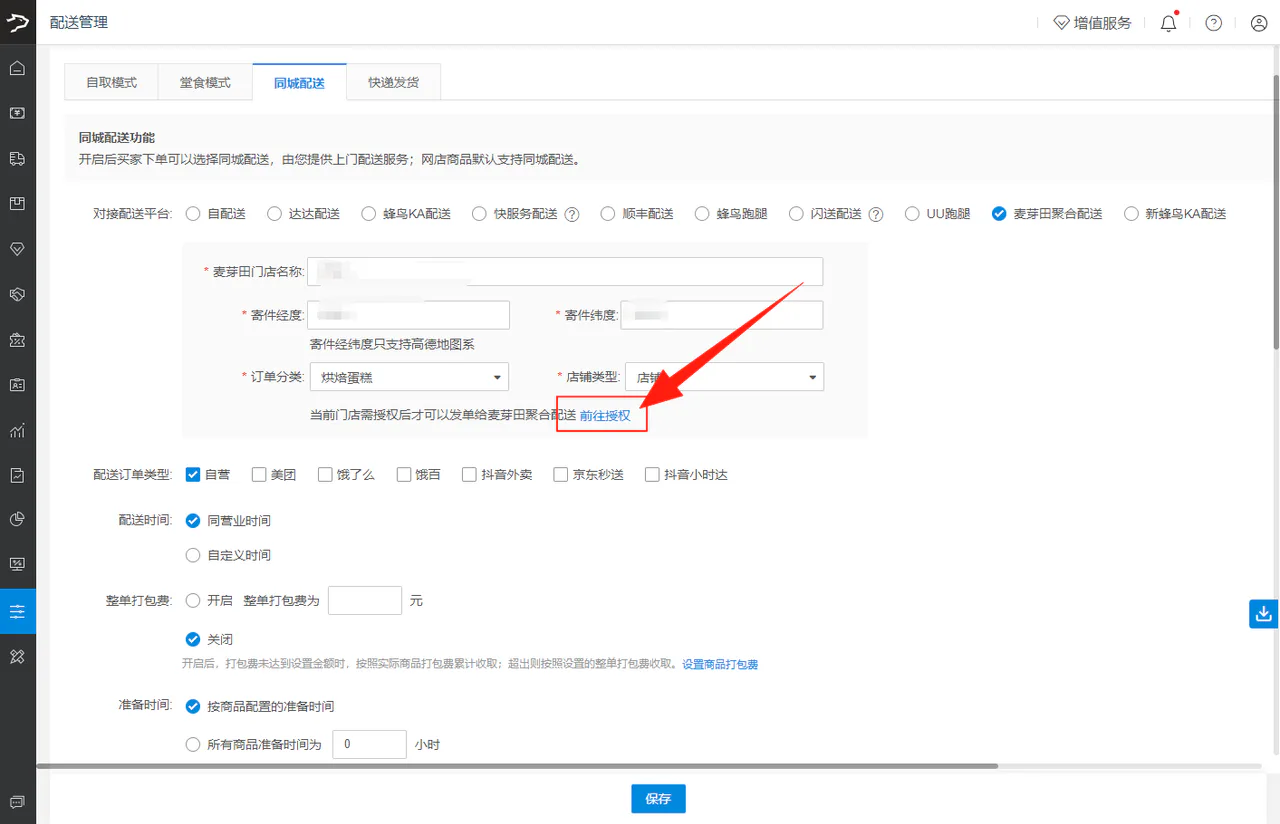Open the diamond icon in the left sidebar
This screenshot has height=824, width=1280.
[x=17, y=249]
